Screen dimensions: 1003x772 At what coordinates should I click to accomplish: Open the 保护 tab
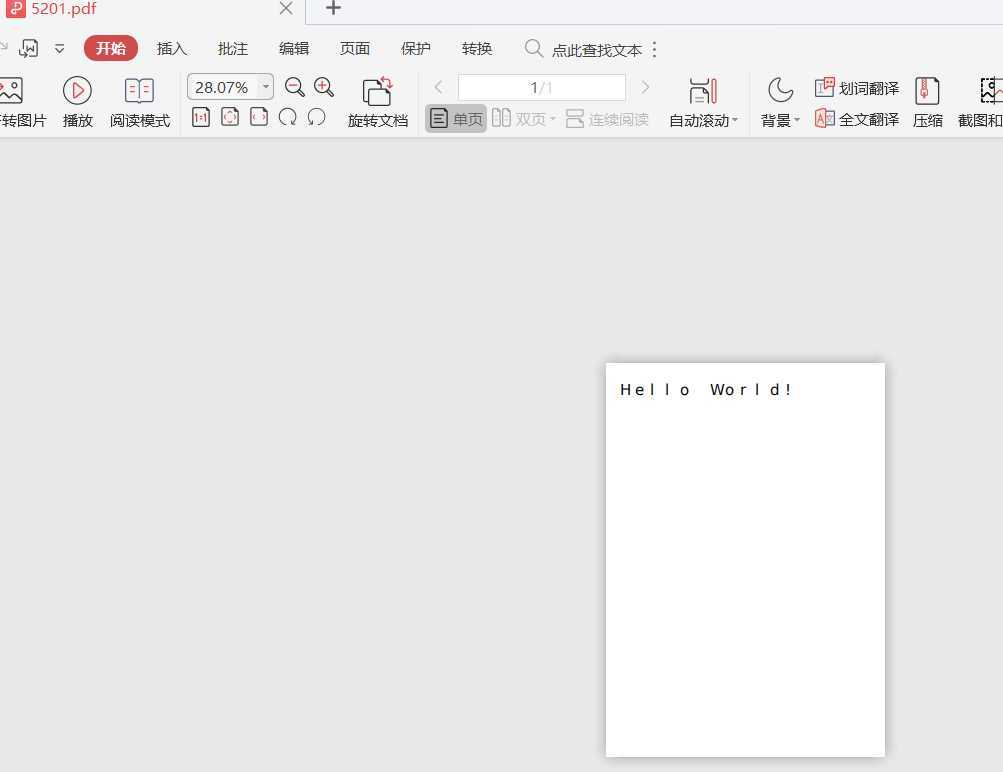(415, 49)
